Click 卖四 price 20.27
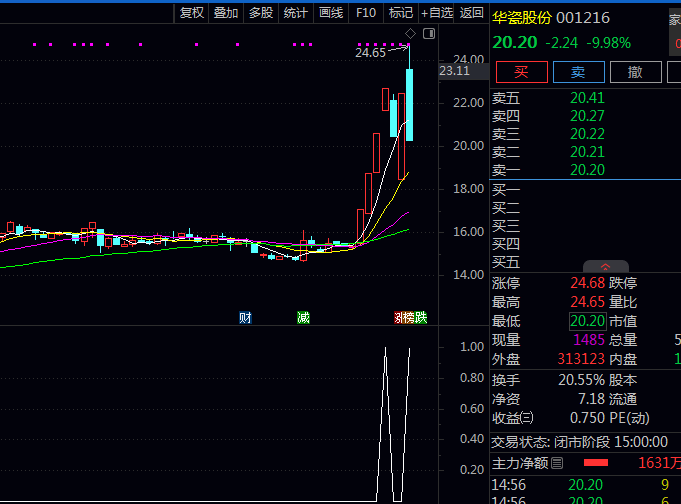 pos(587,116)
